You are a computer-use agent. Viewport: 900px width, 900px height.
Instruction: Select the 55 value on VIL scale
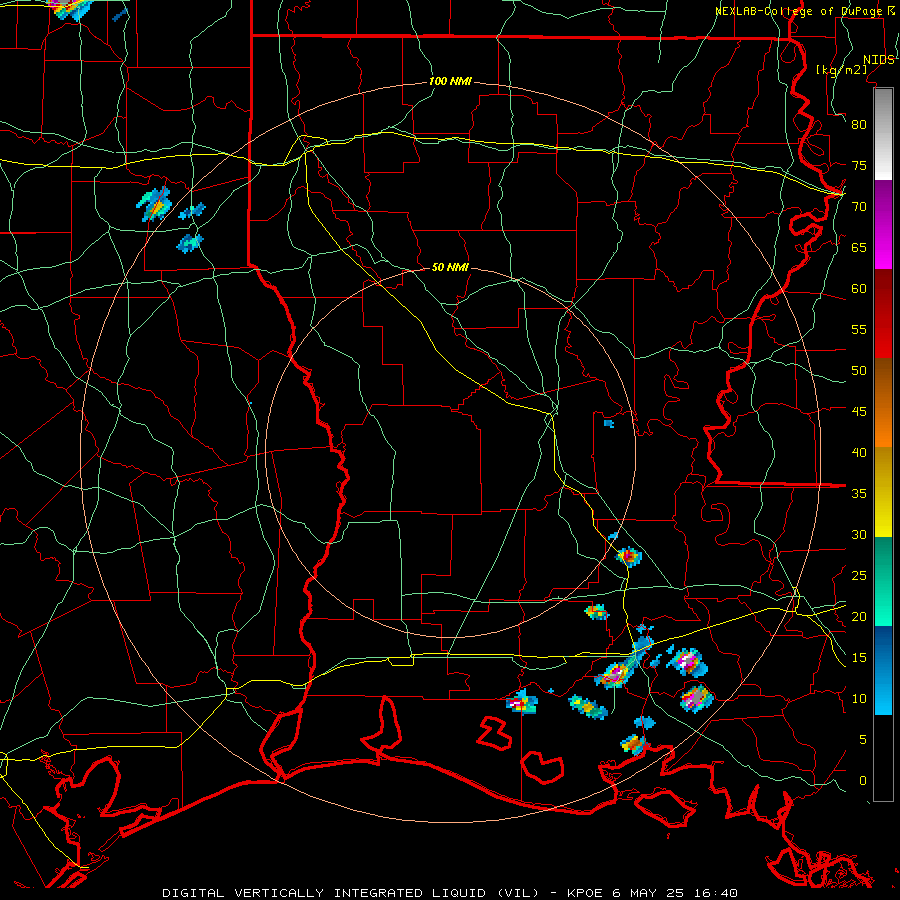(859, 329)
